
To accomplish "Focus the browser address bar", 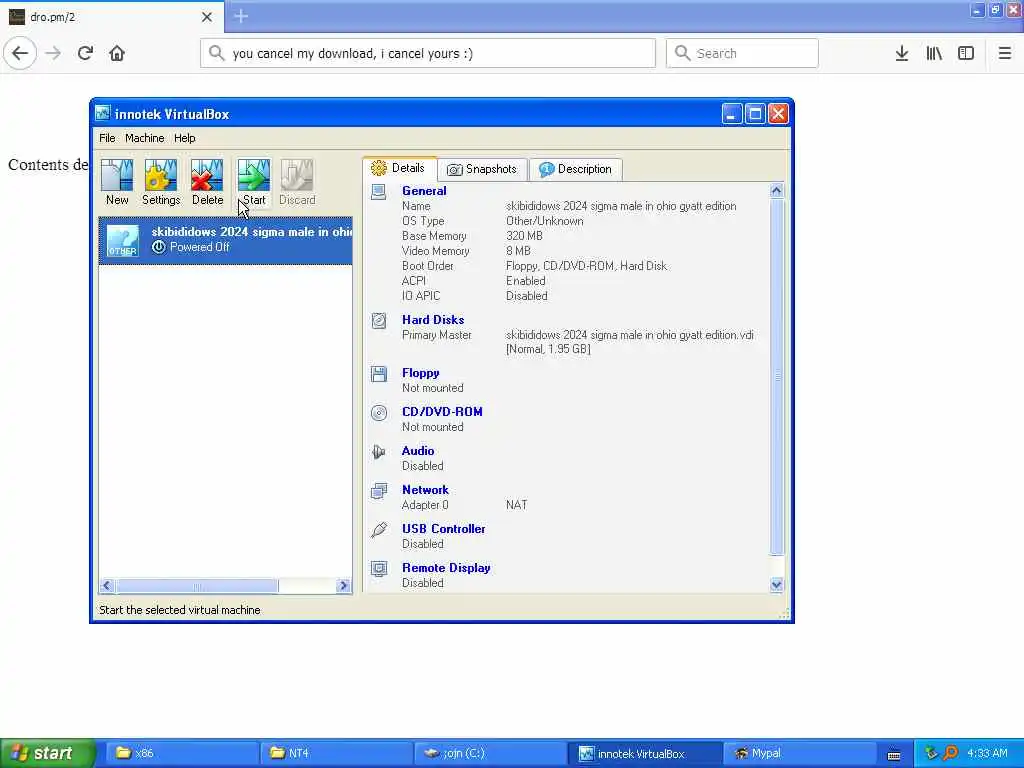I will click(x=428, y=53).
